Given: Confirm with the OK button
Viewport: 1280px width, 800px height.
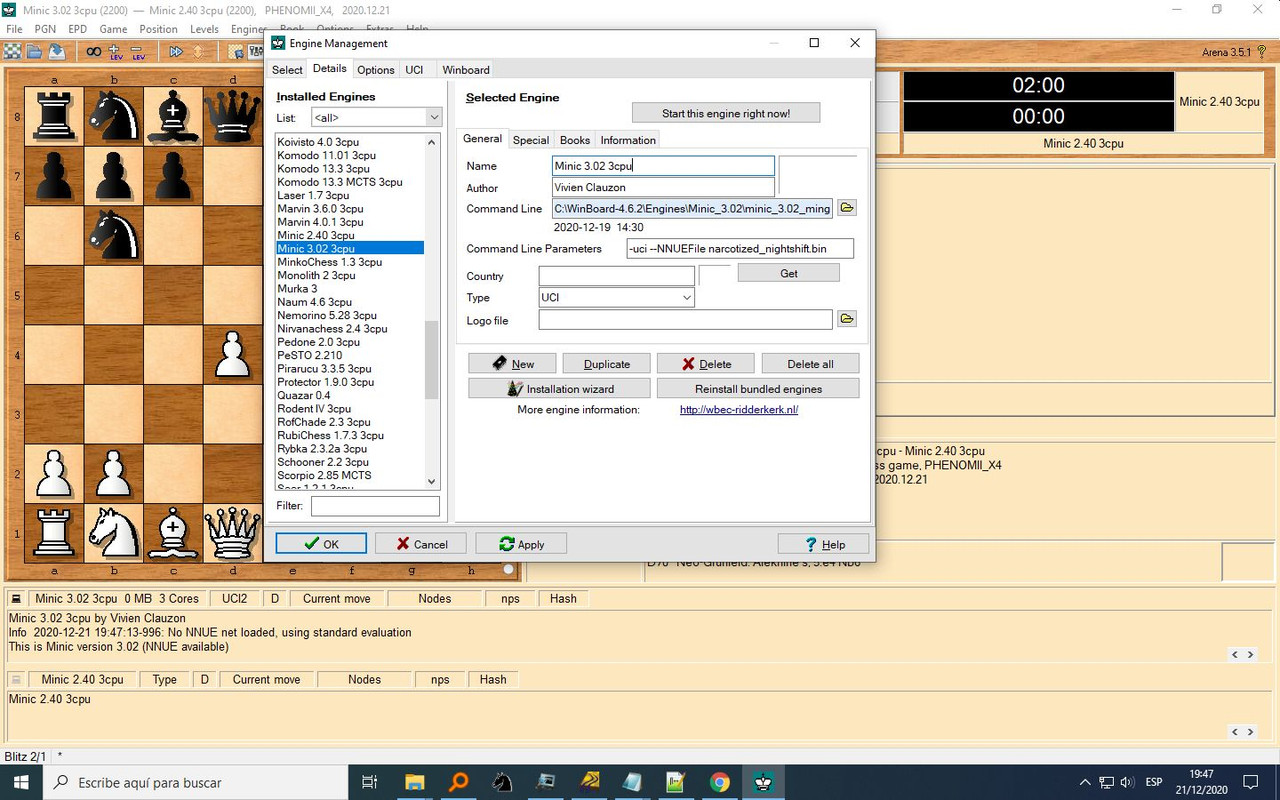Looking at the screenshot, I should (x=321, y=544).
